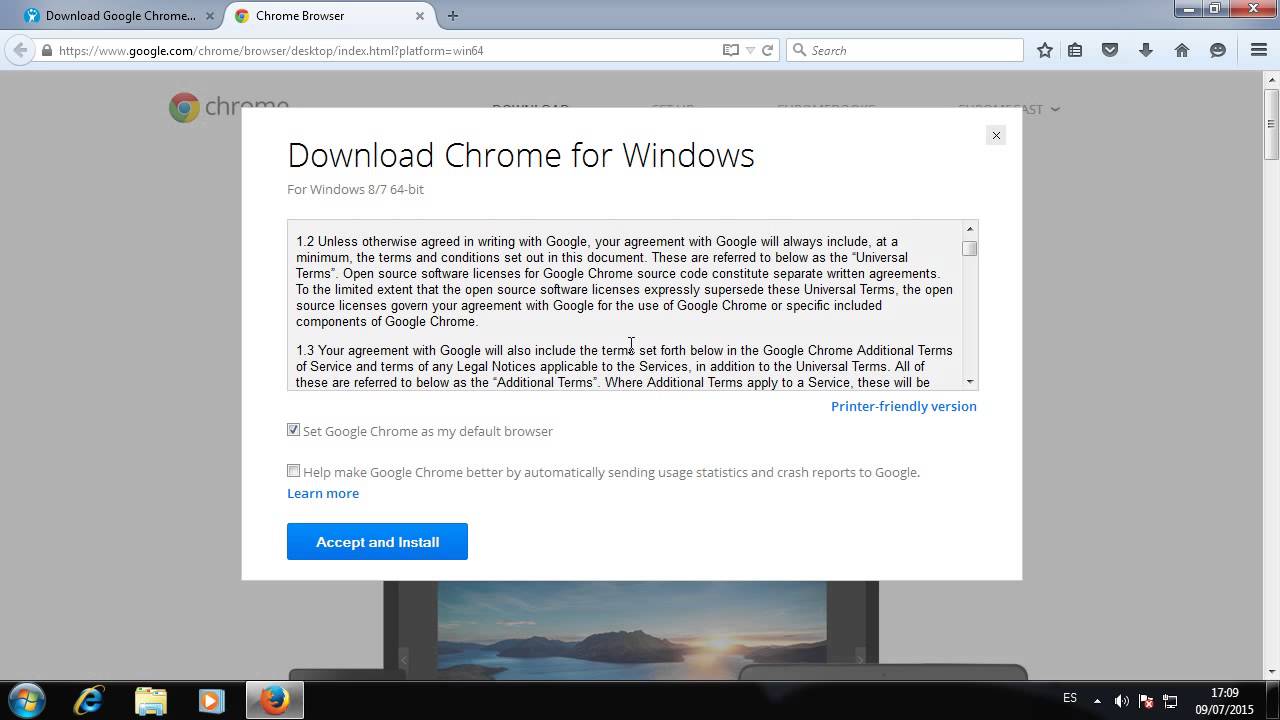Show hidden tray icons arrow
This screenshot has width=1280, height=720.
(x=1097, y=701)
